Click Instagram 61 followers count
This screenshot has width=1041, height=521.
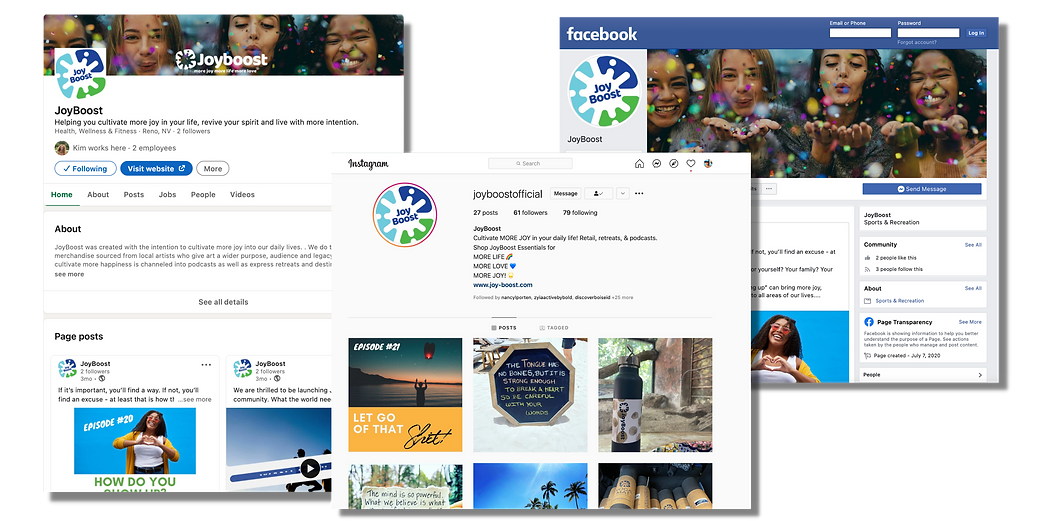[530, 212]
